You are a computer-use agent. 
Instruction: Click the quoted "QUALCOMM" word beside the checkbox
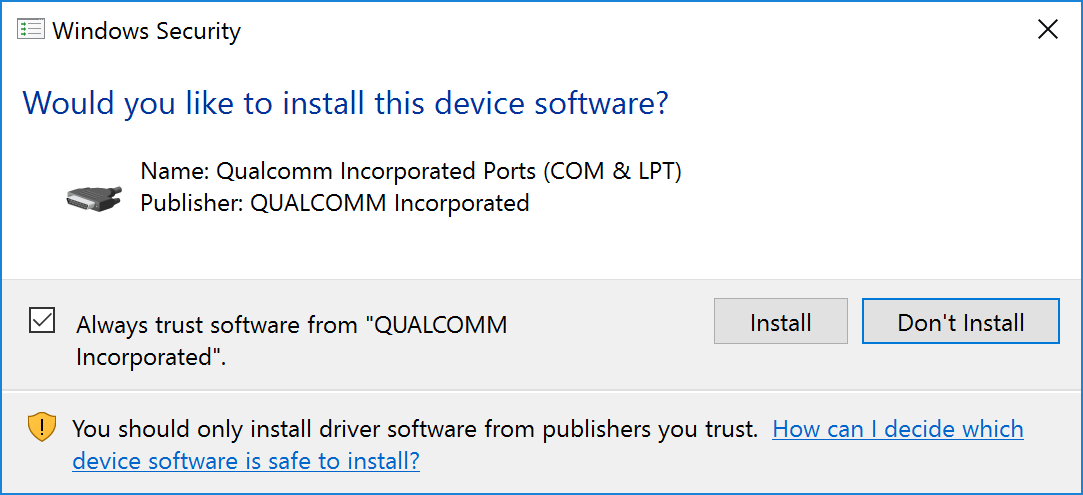tap(436, 325)
